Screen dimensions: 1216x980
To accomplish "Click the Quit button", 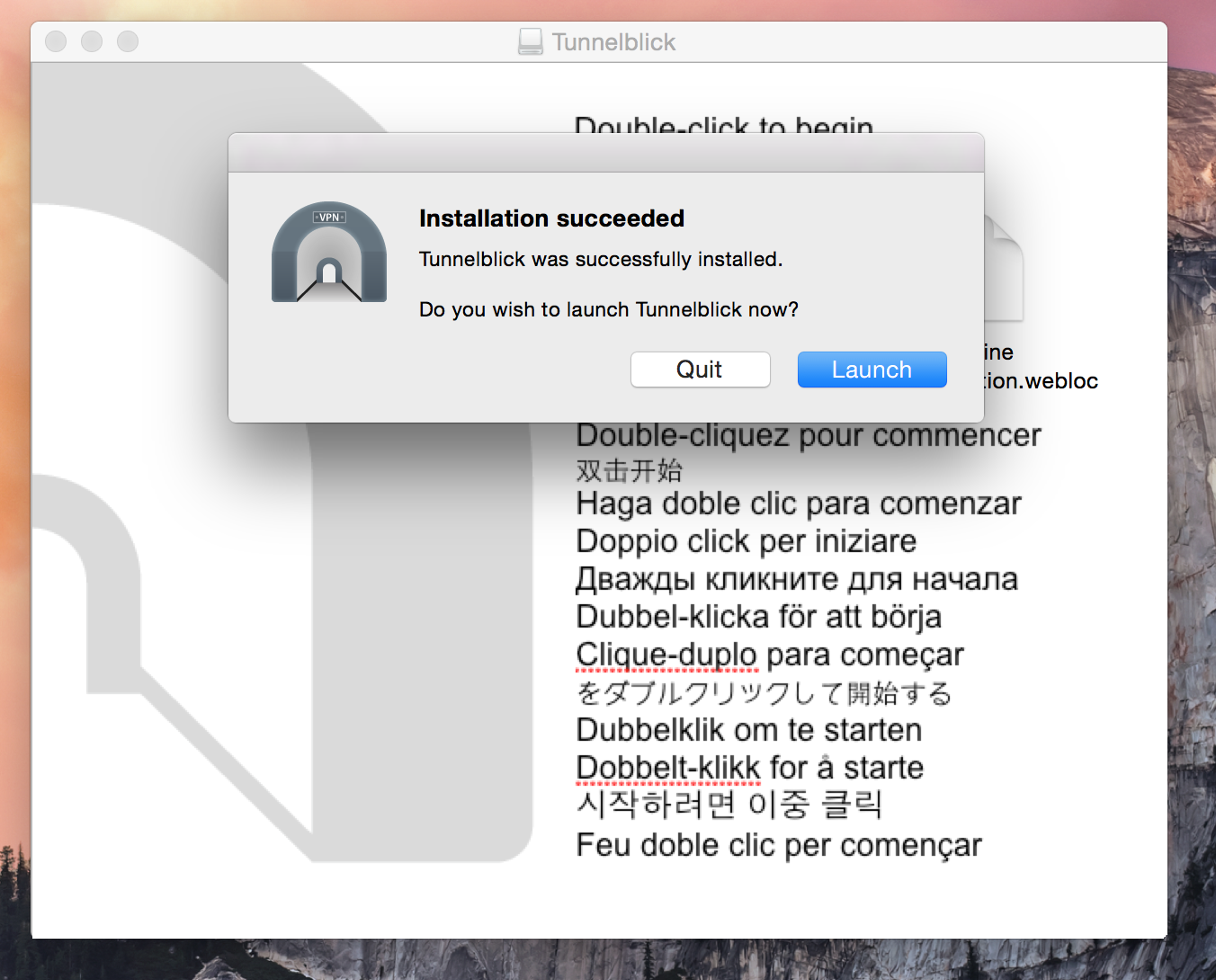I will point(700,370).
